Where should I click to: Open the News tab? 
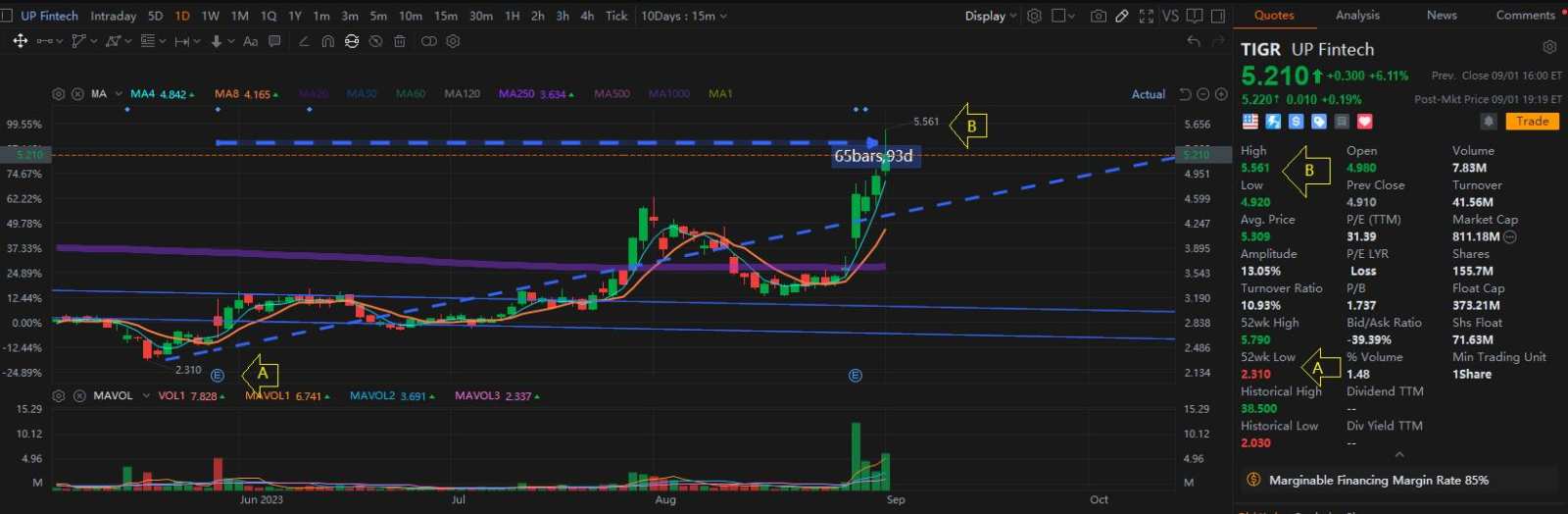pos(1442,15)
